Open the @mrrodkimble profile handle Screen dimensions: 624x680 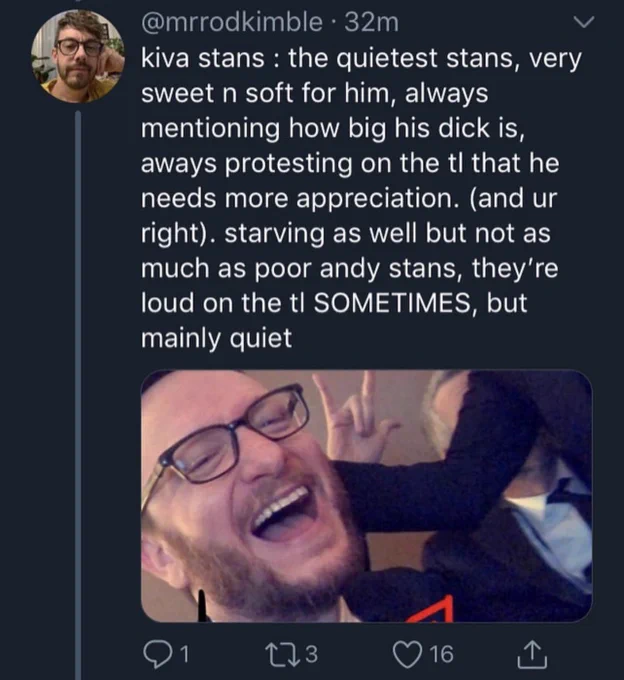(x=232, y=22)
